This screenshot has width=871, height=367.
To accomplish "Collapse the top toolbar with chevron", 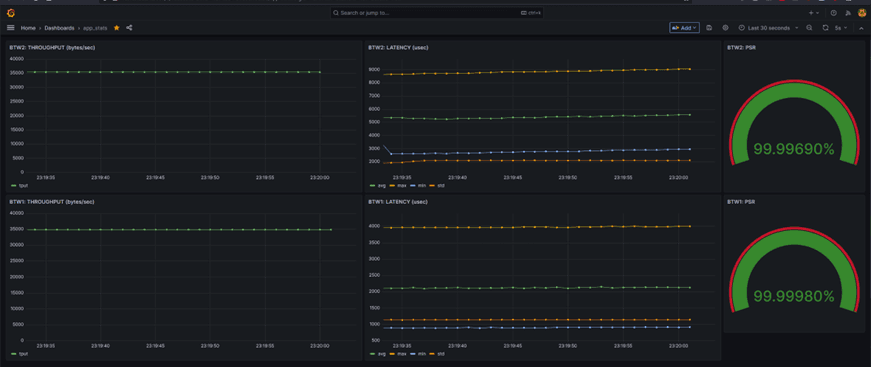I will point(861,28).
